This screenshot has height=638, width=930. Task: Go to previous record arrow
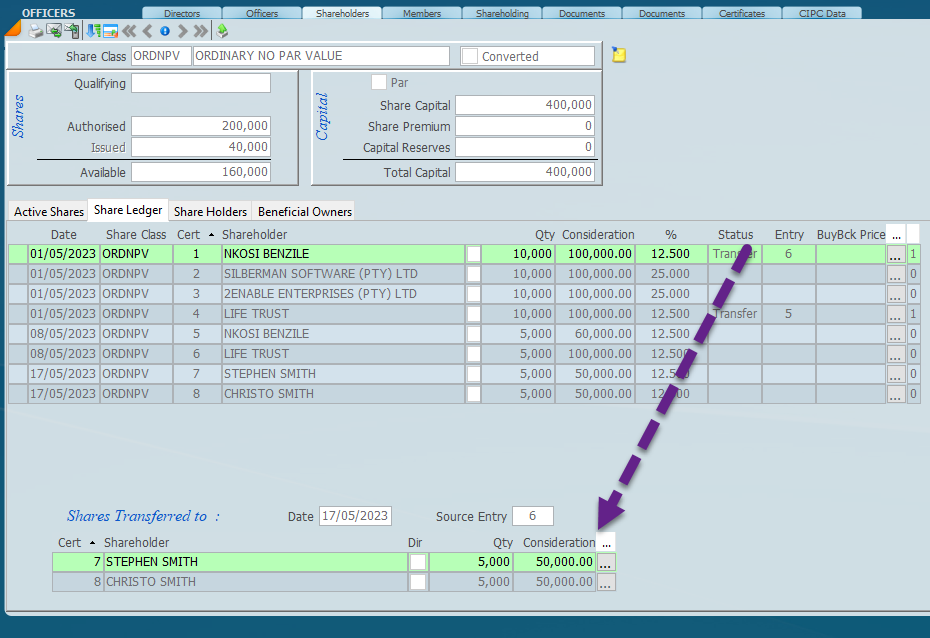pos(148,31)
